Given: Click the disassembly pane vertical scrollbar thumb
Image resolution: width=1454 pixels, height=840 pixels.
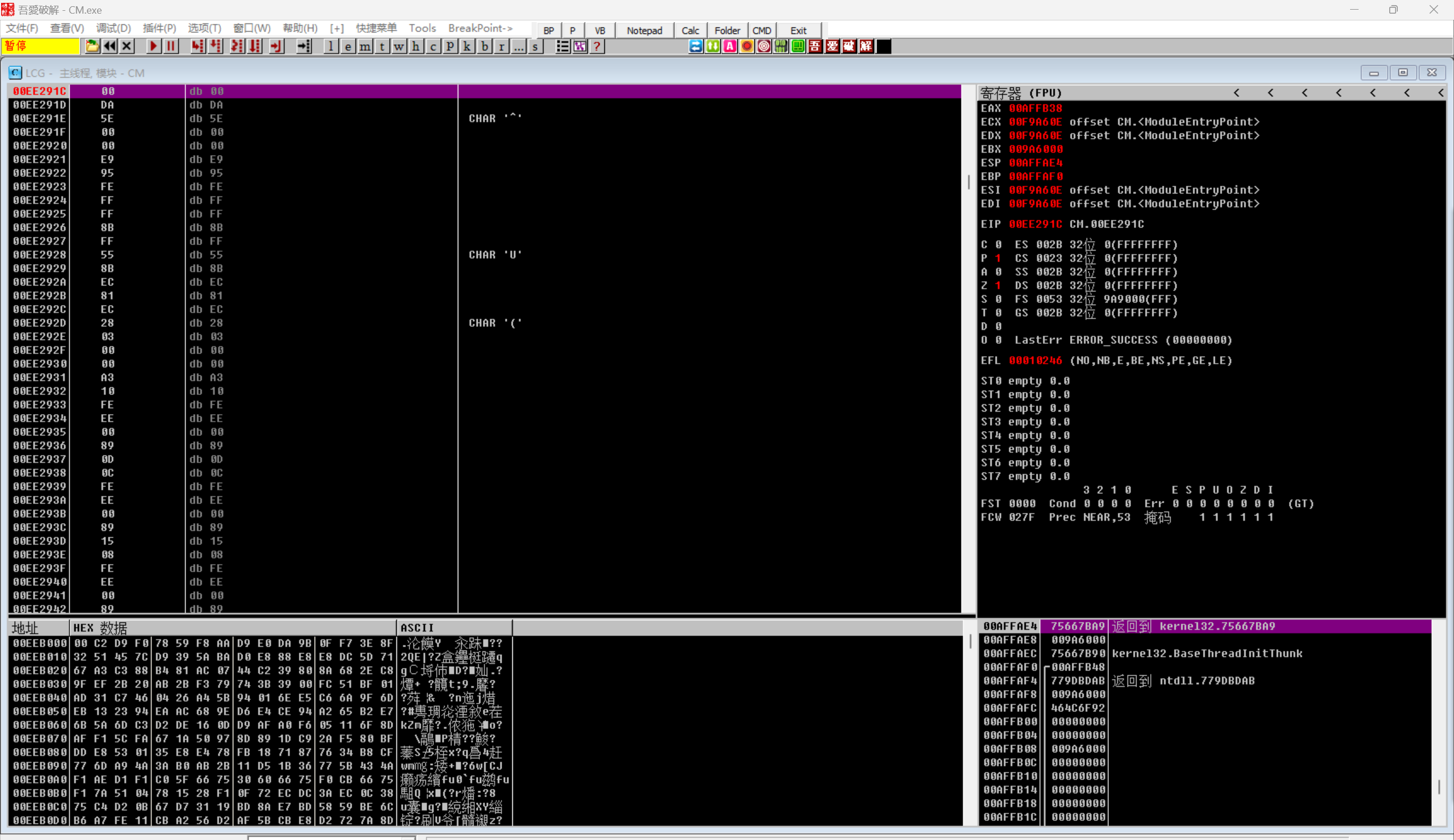Looking at the screenshot, I should pyautogui.click(x=968, y=182).
